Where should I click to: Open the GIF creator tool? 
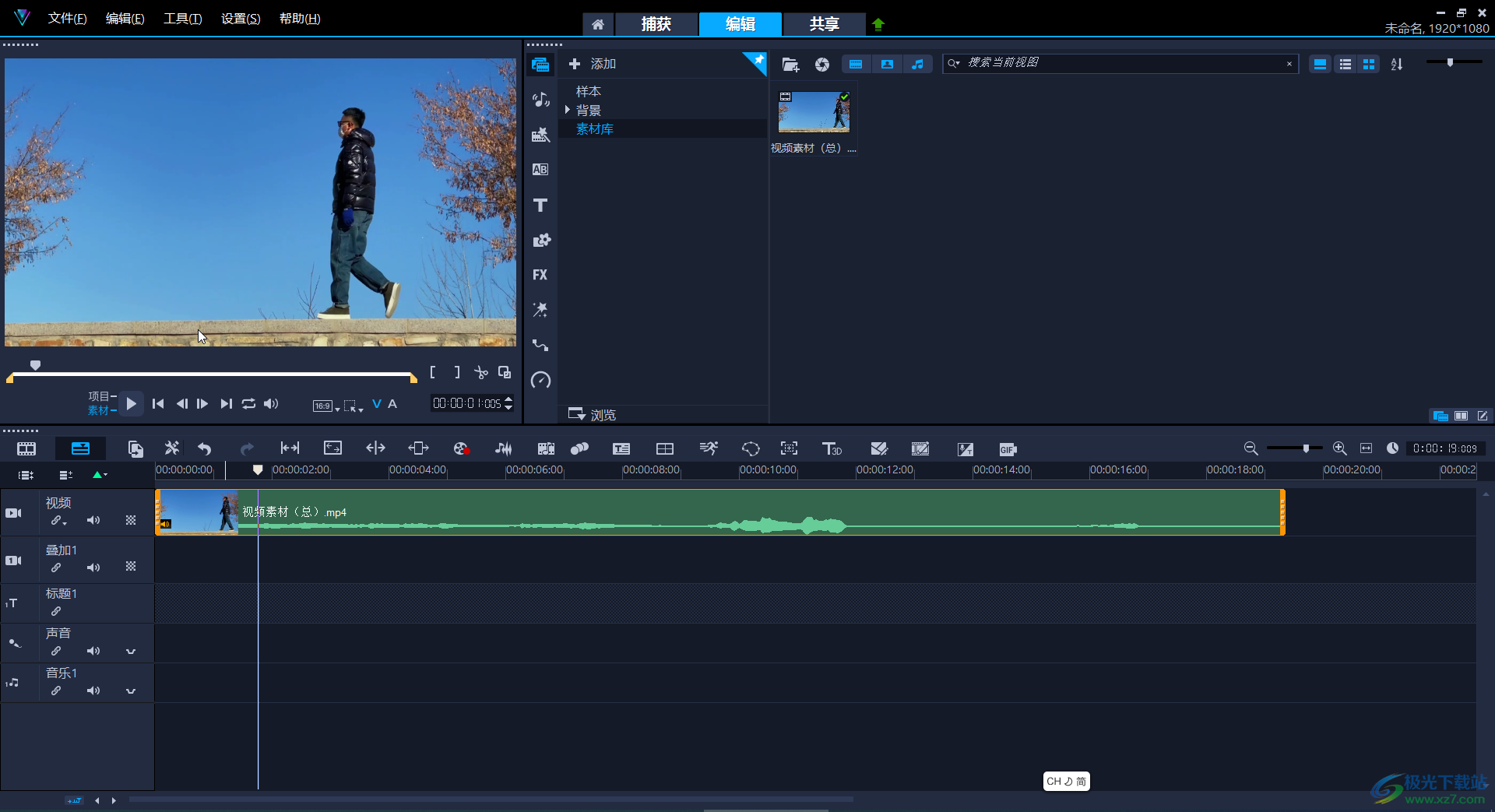pos(1008,449)
